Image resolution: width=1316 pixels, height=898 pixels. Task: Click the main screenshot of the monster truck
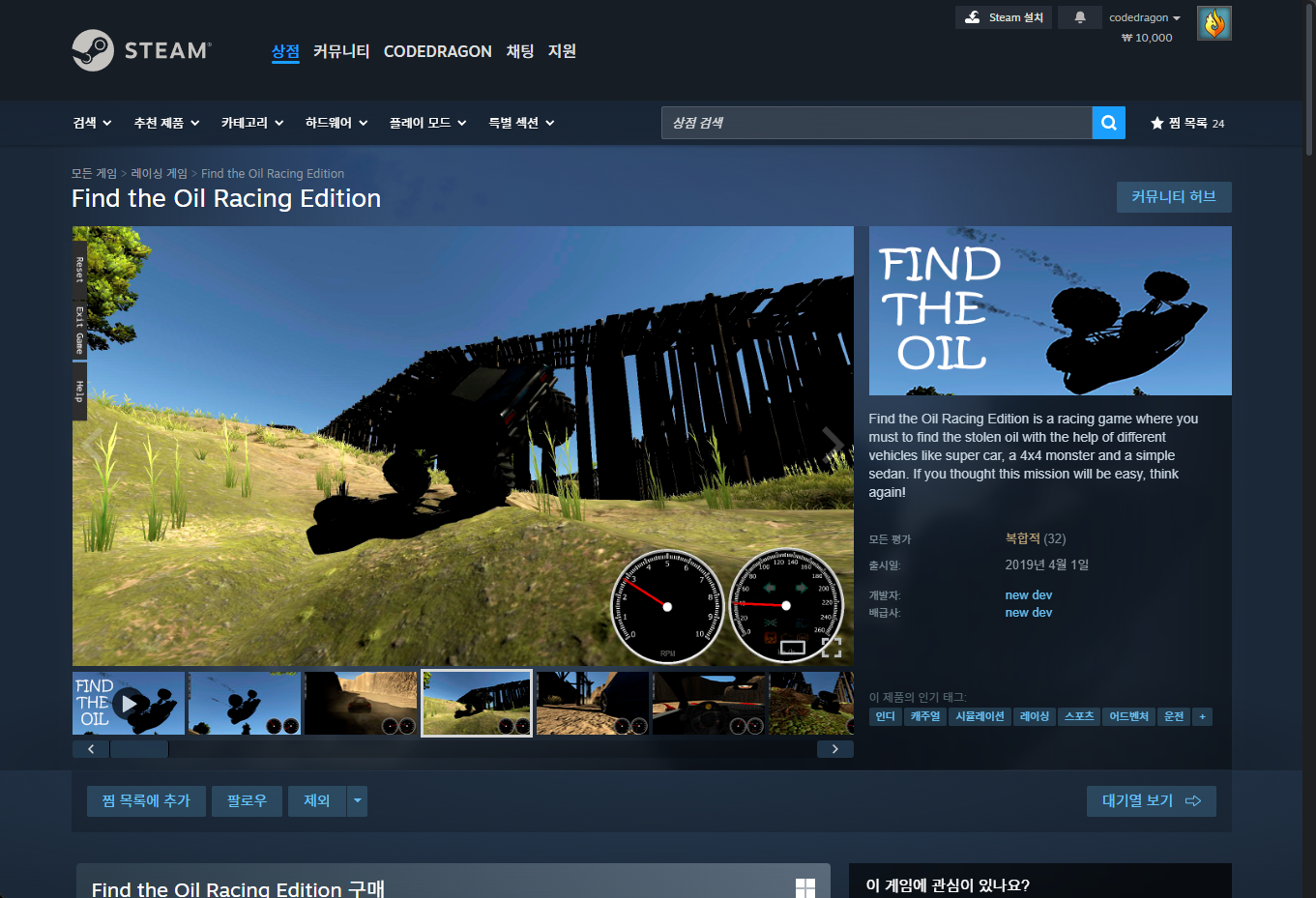coord(463,446)
